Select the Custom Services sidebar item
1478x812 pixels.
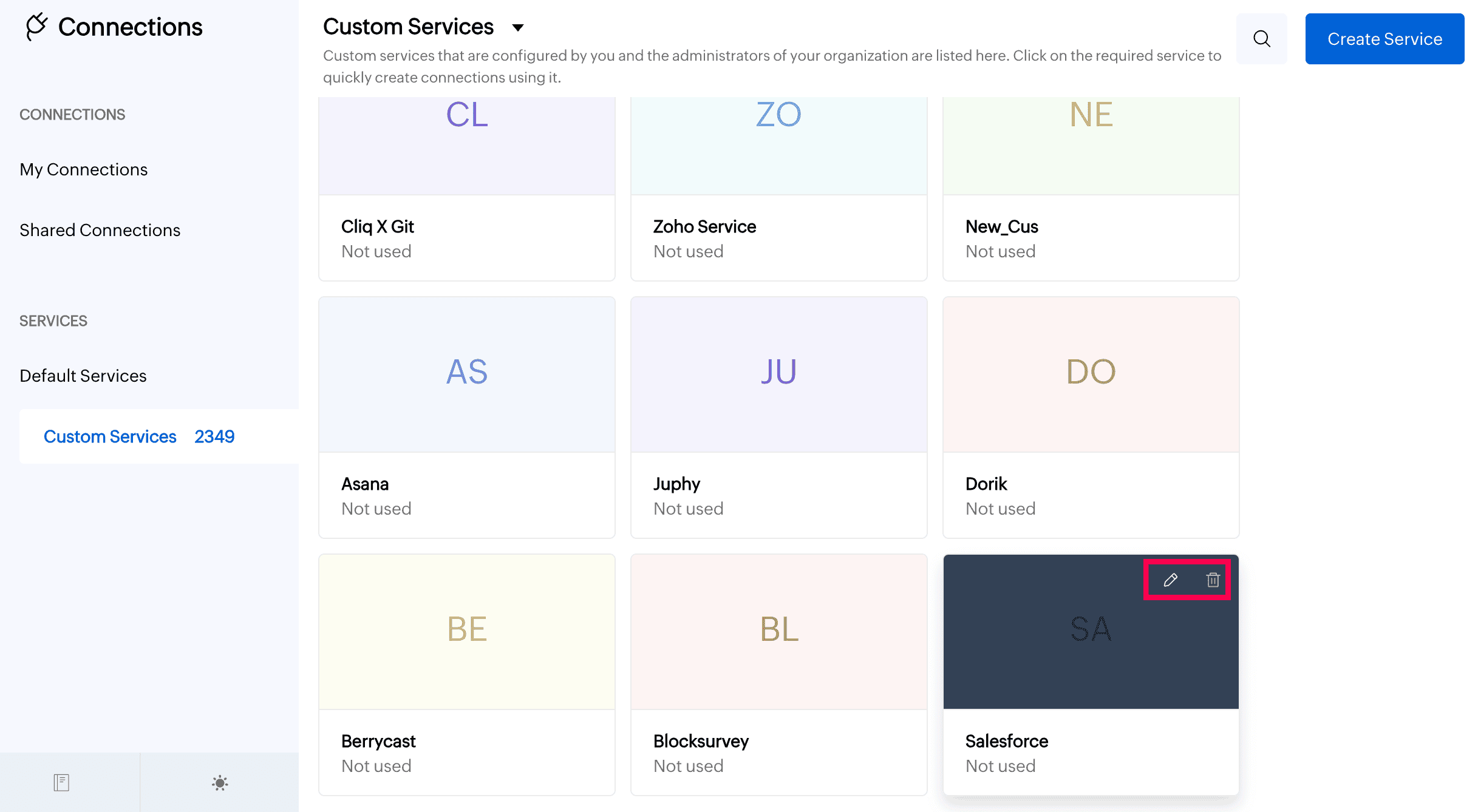[x=110, y=436]
